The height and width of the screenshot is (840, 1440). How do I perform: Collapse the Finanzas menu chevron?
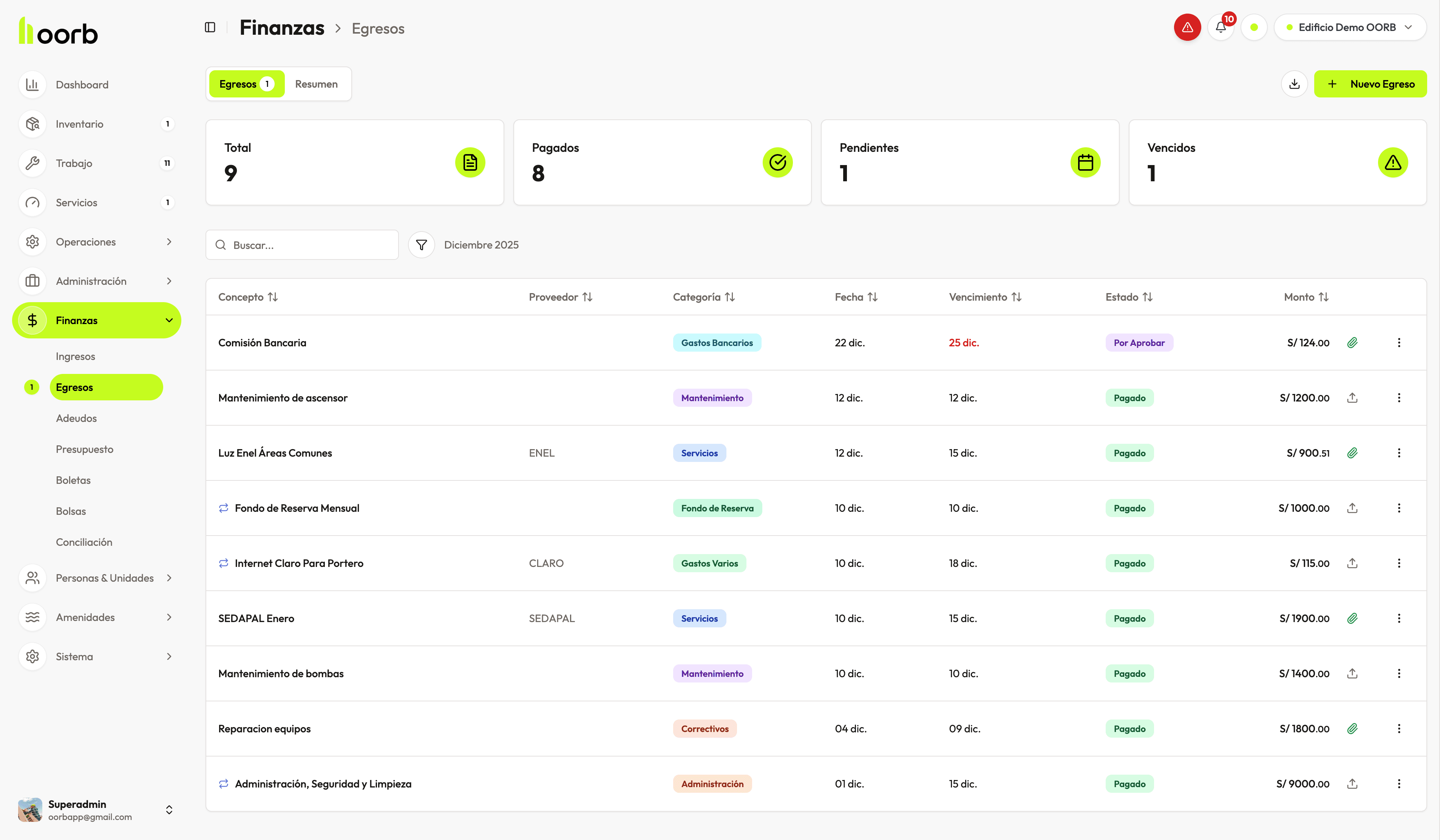pyautogui.click(x=168, y=320)
